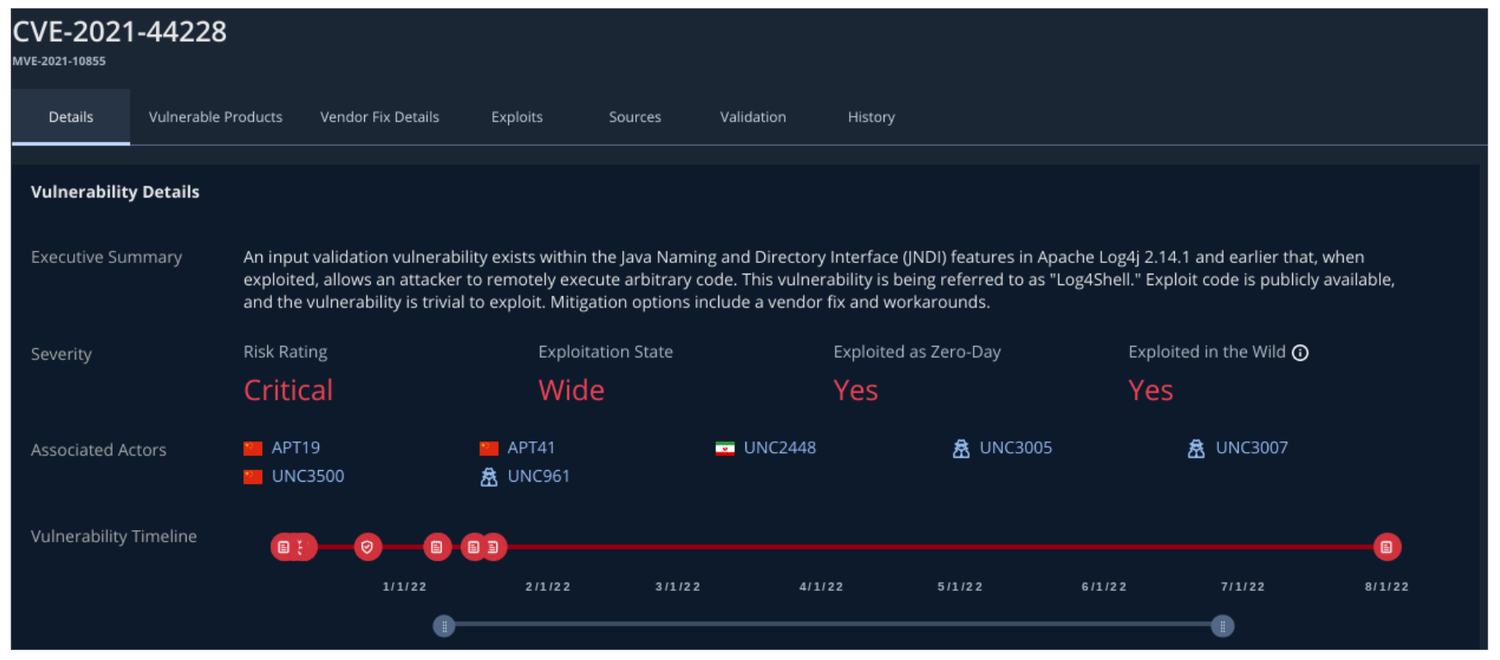Click the China flag icon beside UNC3500
This screenshot has height=660, width=1500.
(x=253, y=477)
